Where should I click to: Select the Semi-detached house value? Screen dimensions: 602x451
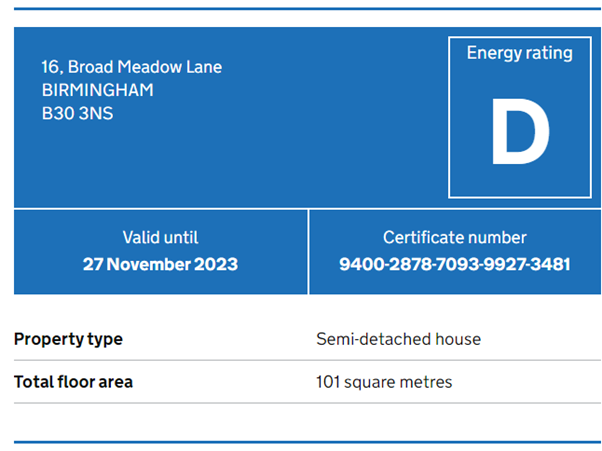click(x=399, y=339)
